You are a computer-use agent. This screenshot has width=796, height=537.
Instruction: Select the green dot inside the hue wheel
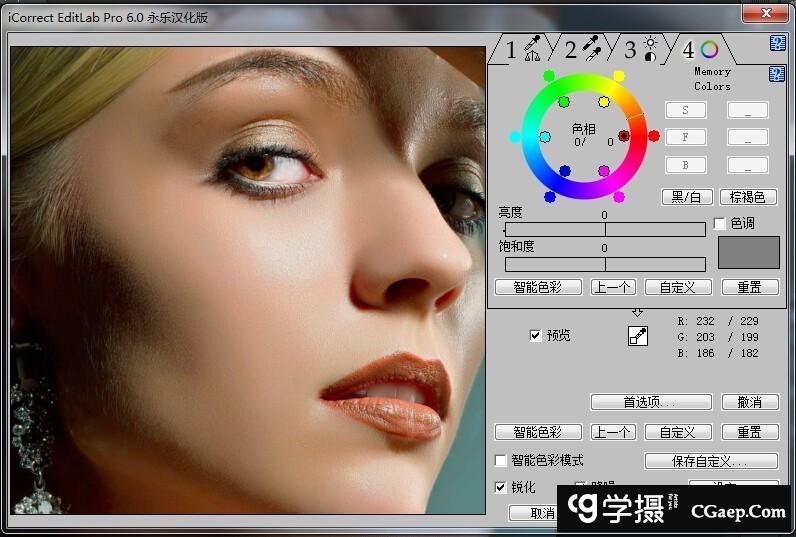tap(564, 102)
